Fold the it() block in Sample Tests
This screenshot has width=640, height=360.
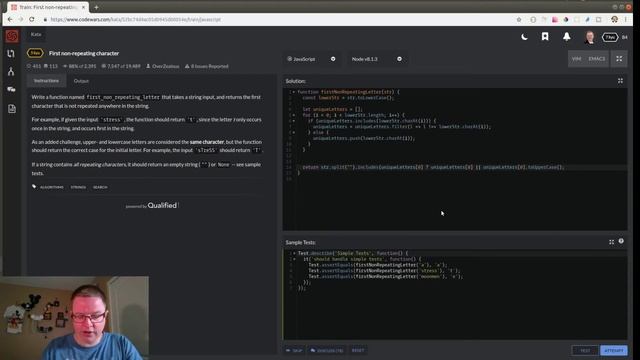[294, 259]
